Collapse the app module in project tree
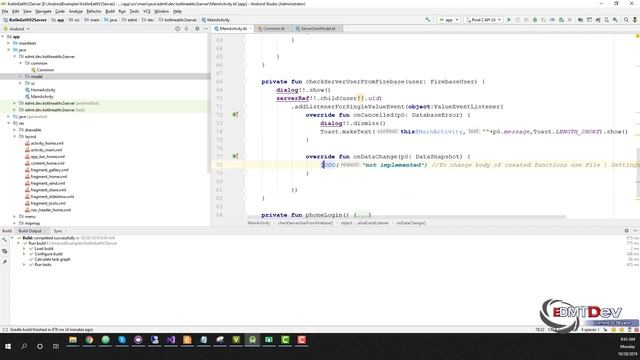This screenshot has height=360, width=640. click(3, 37)
